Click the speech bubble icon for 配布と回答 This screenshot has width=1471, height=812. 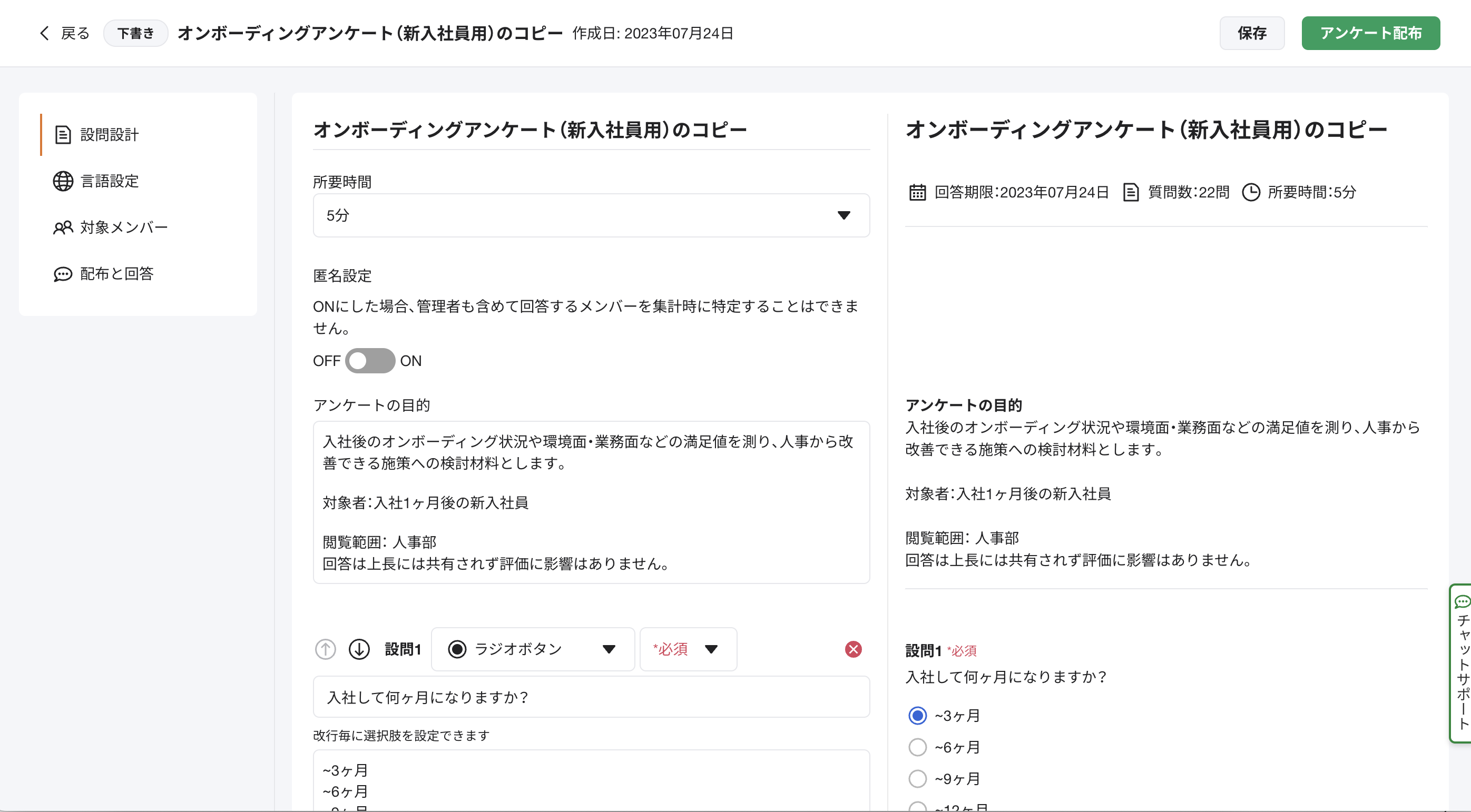tap(63, 274)
